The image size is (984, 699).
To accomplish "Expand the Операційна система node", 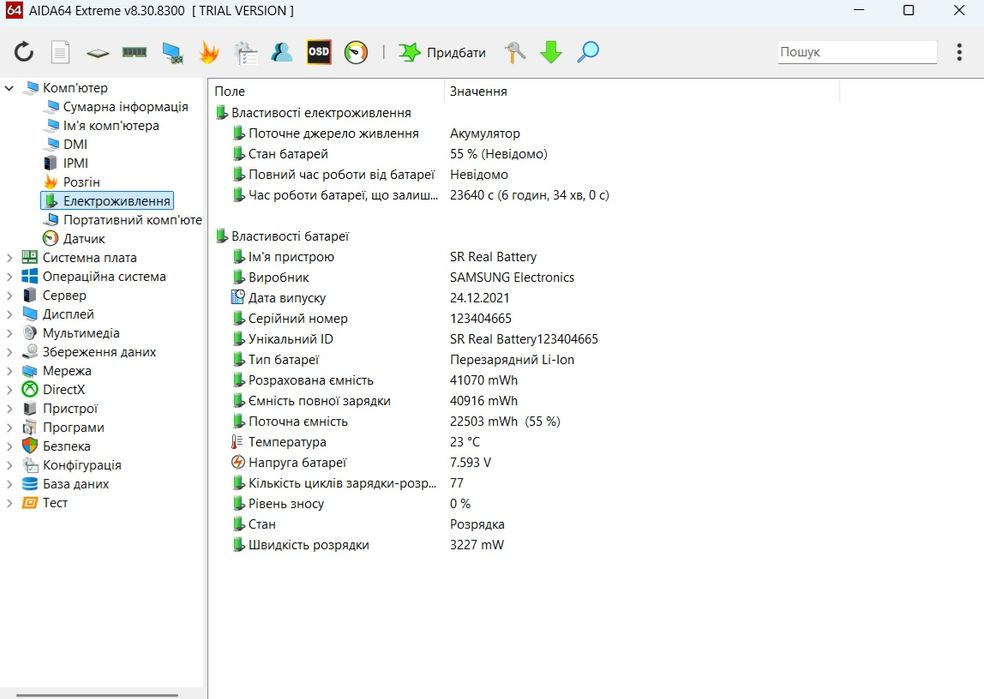I will (x=9, y=276).
